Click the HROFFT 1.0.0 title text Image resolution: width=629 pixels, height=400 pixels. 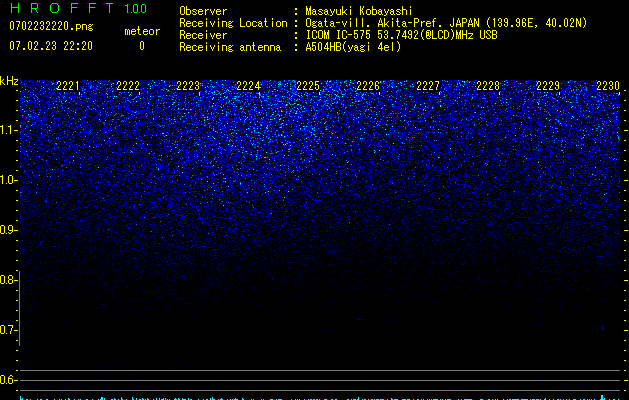pyautogui.click(x=78, y=8)
